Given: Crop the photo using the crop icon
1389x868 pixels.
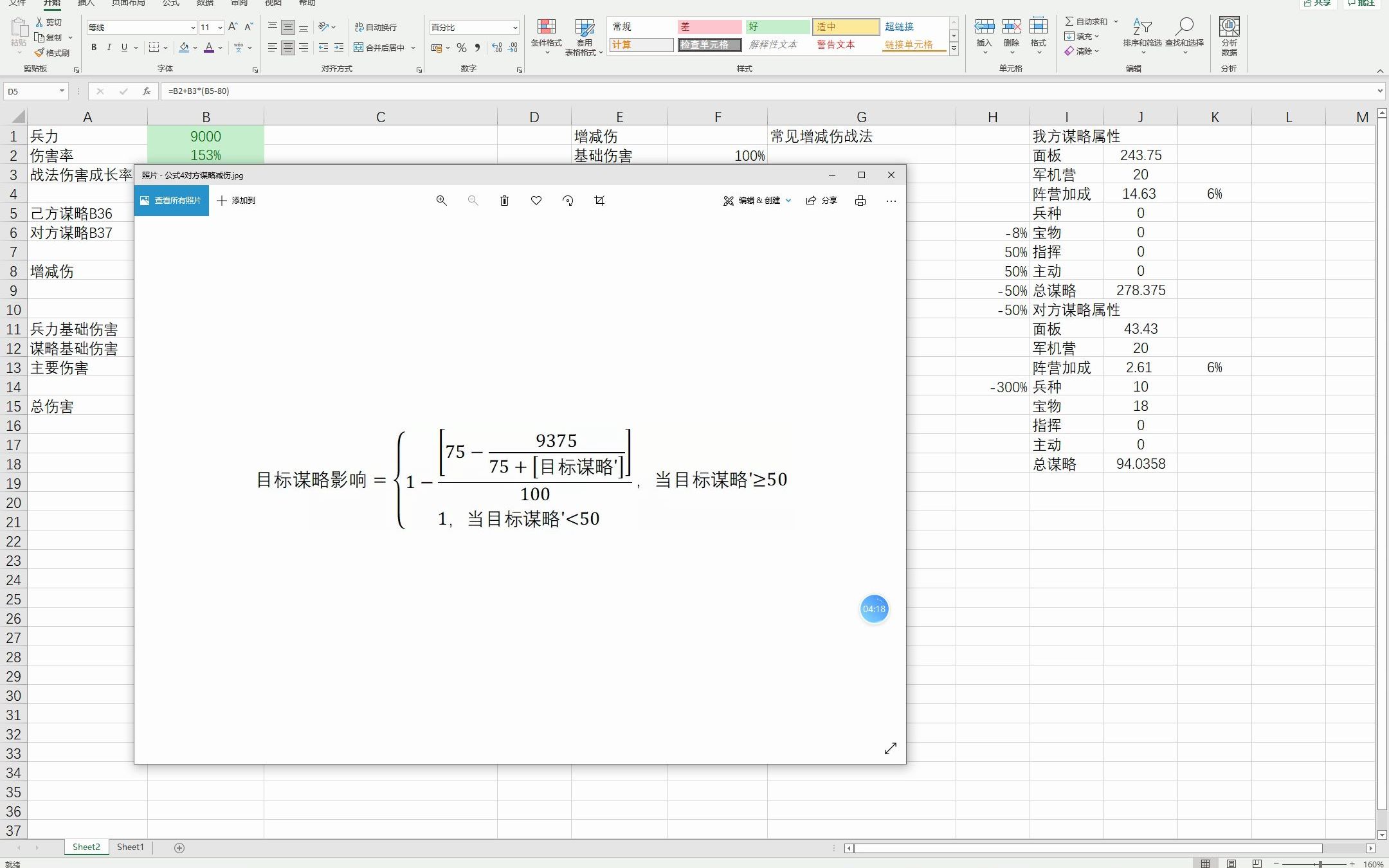Looking at the screenshot, I should coord(599,200).
